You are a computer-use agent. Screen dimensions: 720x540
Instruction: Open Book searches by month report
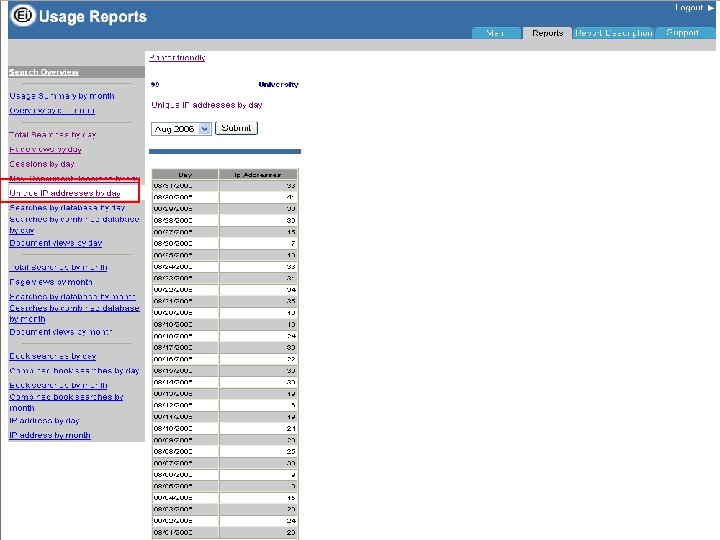[58, 385]
